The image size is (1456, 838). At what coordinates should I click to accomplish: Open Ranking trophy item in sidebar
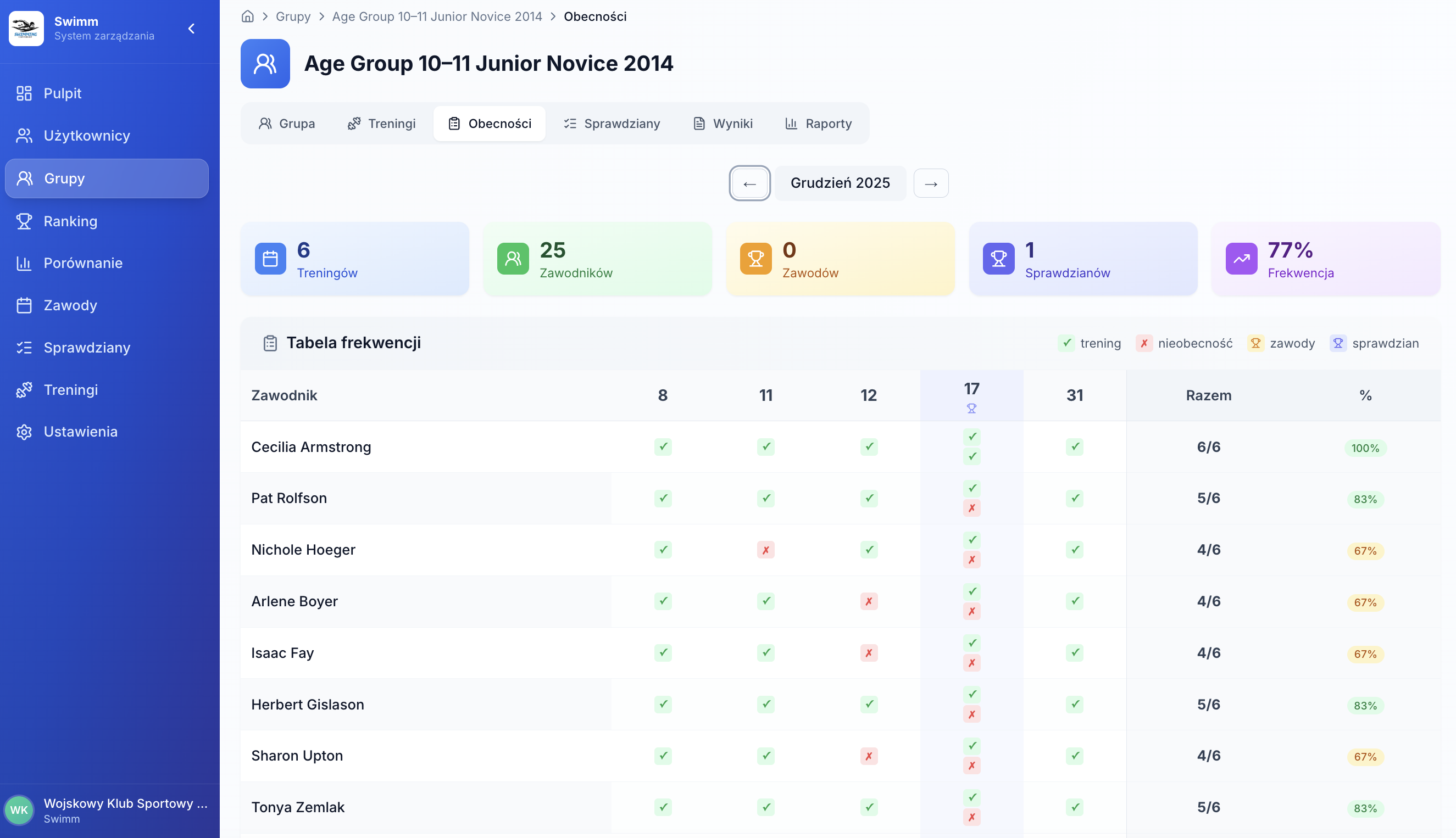[x=70, y=221]
